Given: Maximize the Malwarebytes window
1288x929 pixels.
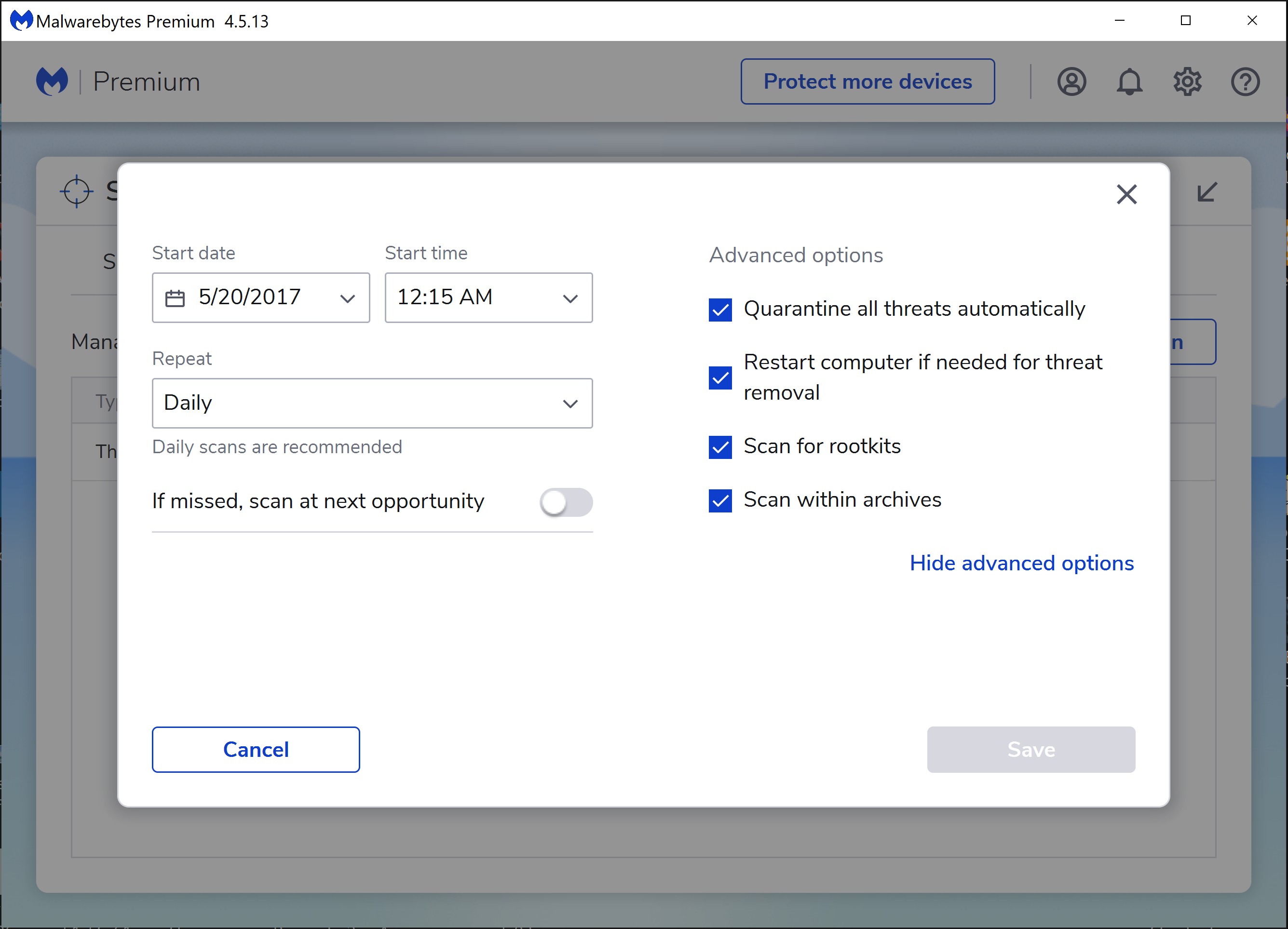Looking at the screenshot, I should [1185, 20].
